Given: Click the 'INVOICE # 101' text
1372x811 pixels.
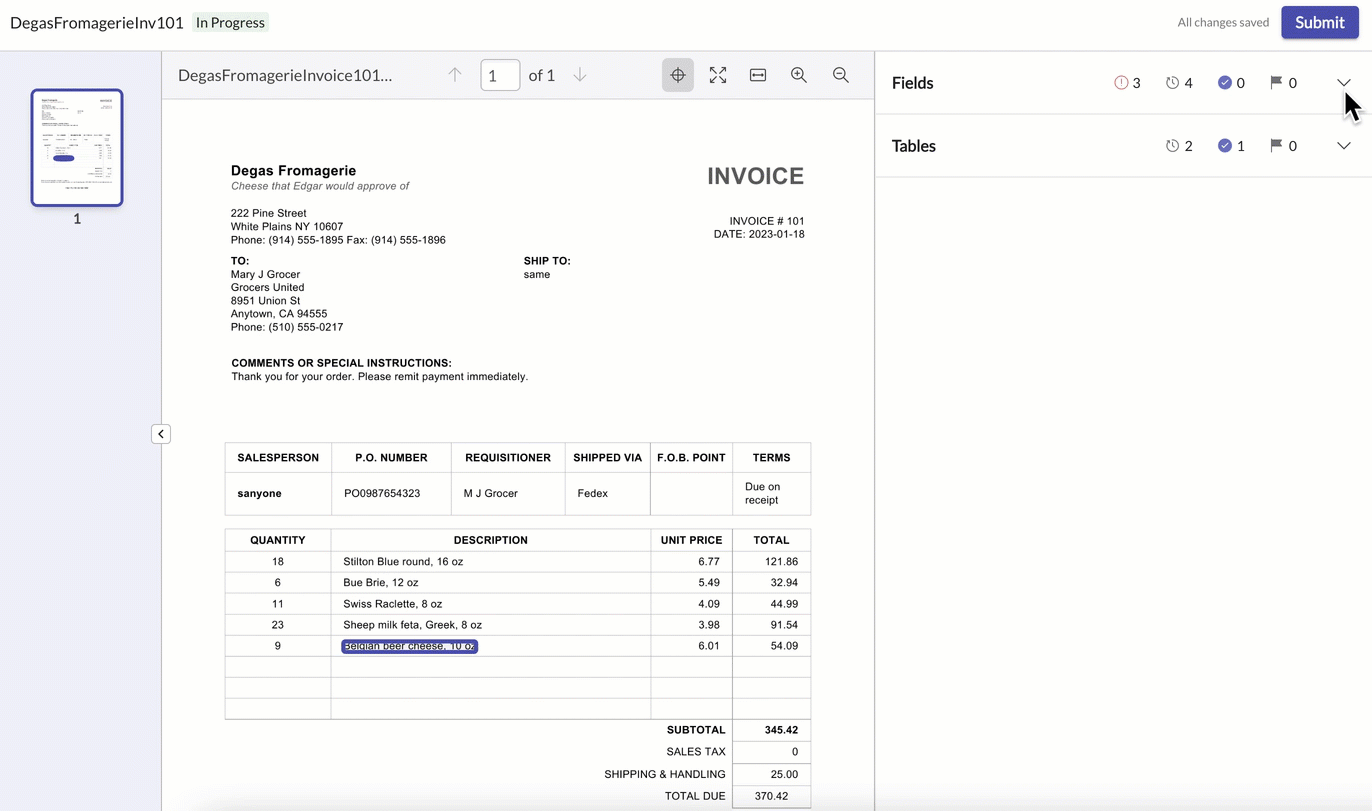Looking at the screenshot, I should 767,221.
